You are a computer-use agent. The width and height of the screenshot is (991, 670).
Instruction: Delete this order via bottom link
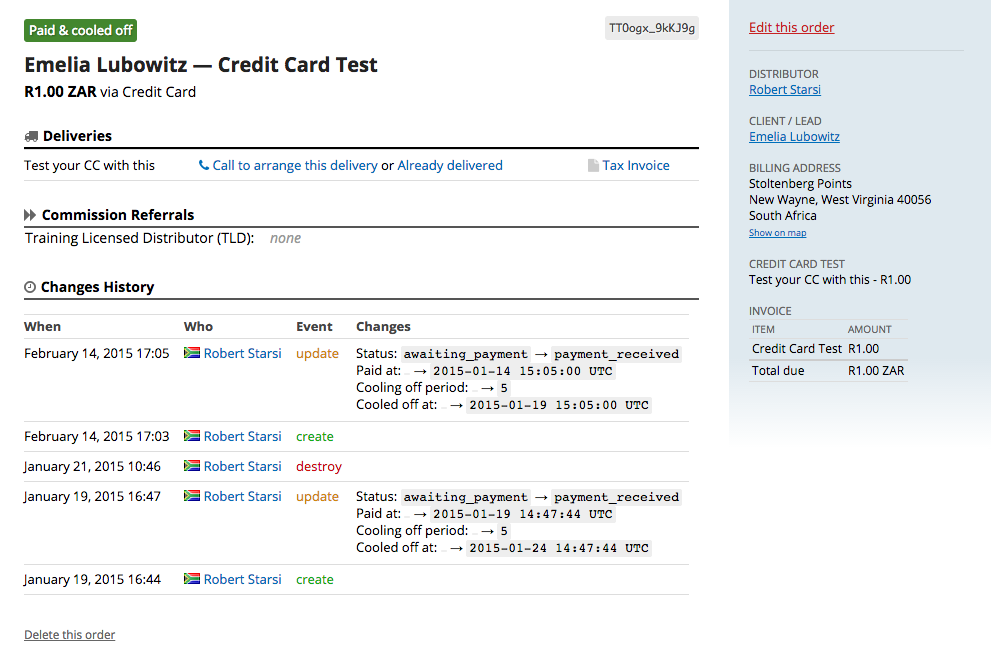point(70,635)
